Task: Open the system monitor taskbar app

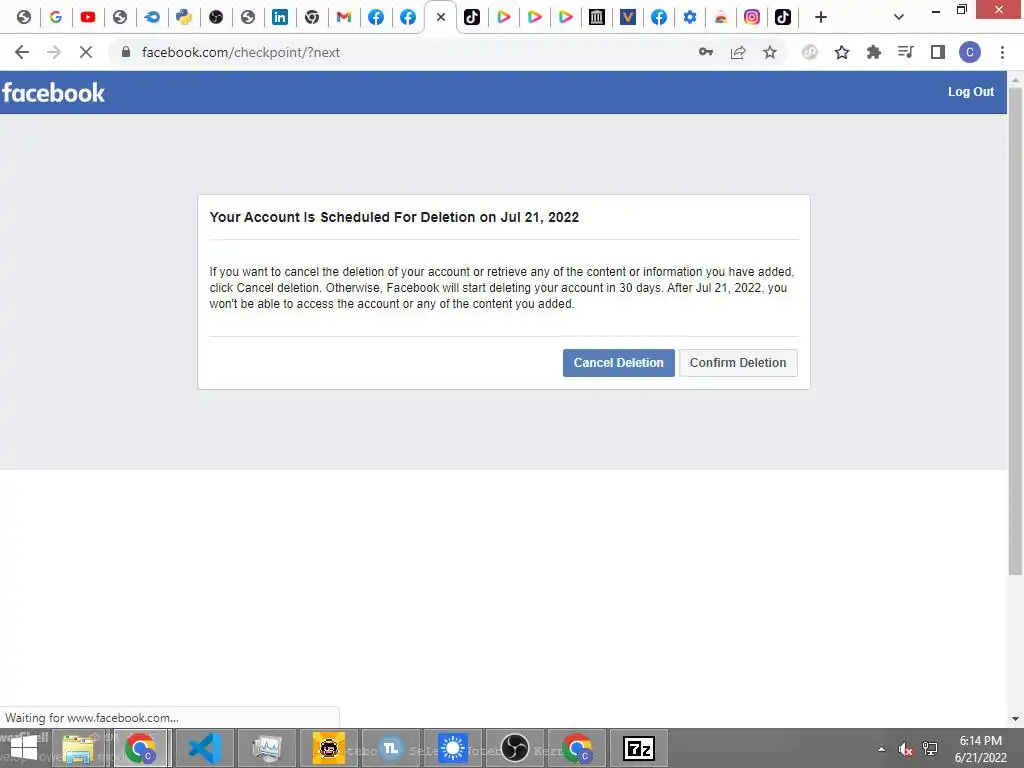Action: click(267, 748)
